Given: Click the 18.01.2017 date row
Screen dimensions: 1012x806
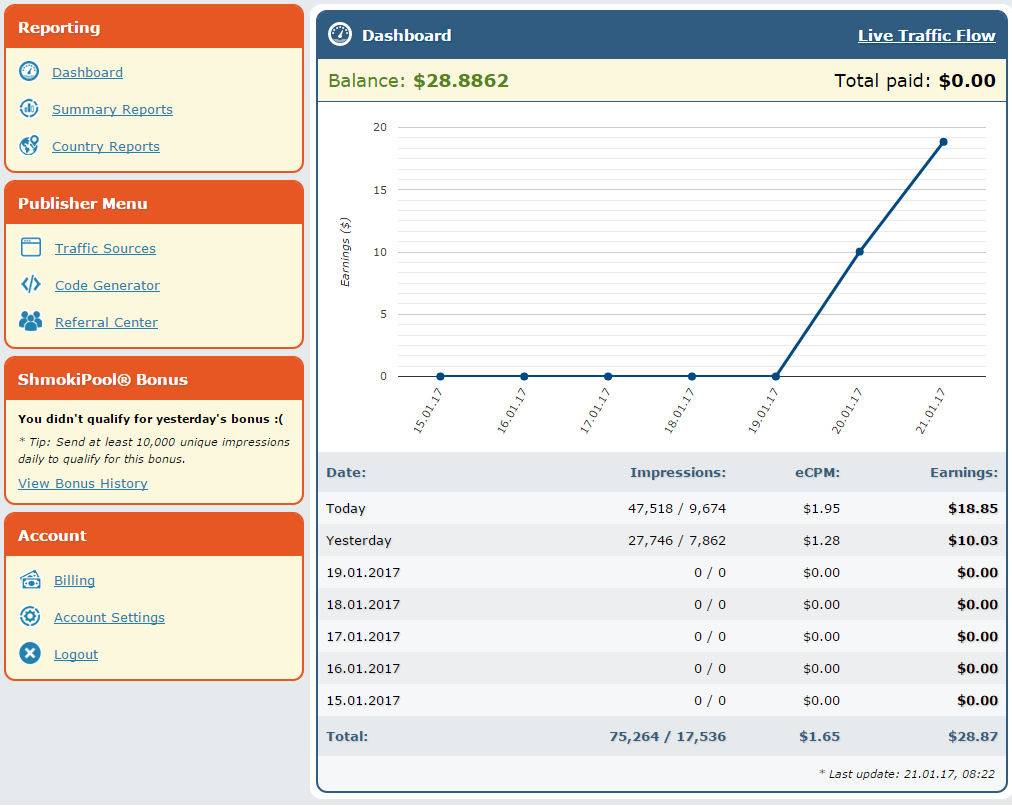Looking at the screenshot, I should (662, 605).
